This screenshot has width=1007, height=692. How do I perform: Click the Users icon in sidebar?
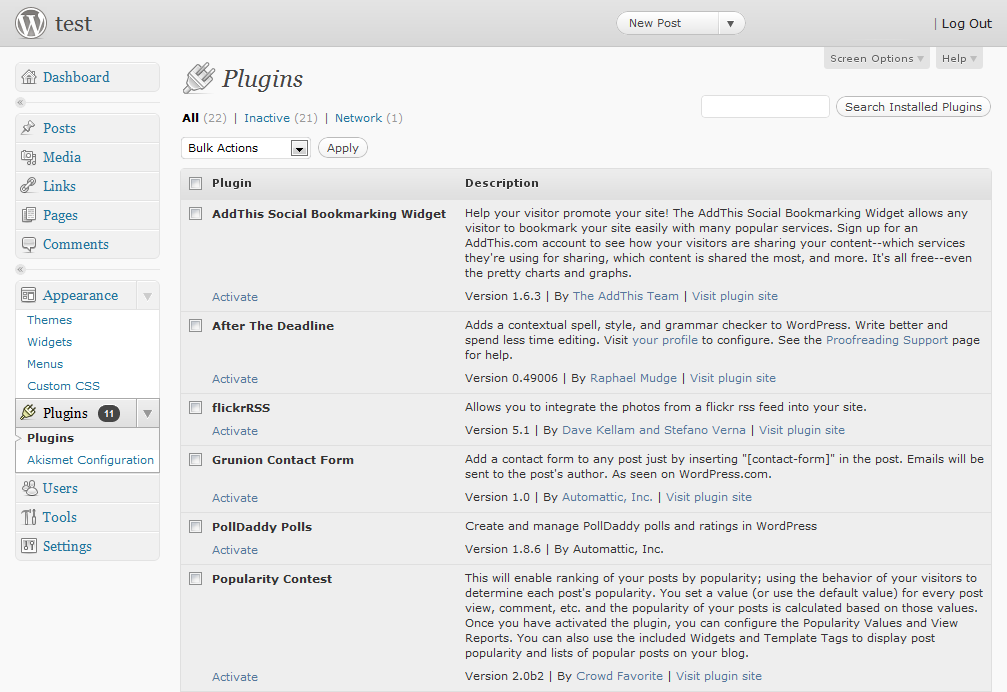(30, 489)
